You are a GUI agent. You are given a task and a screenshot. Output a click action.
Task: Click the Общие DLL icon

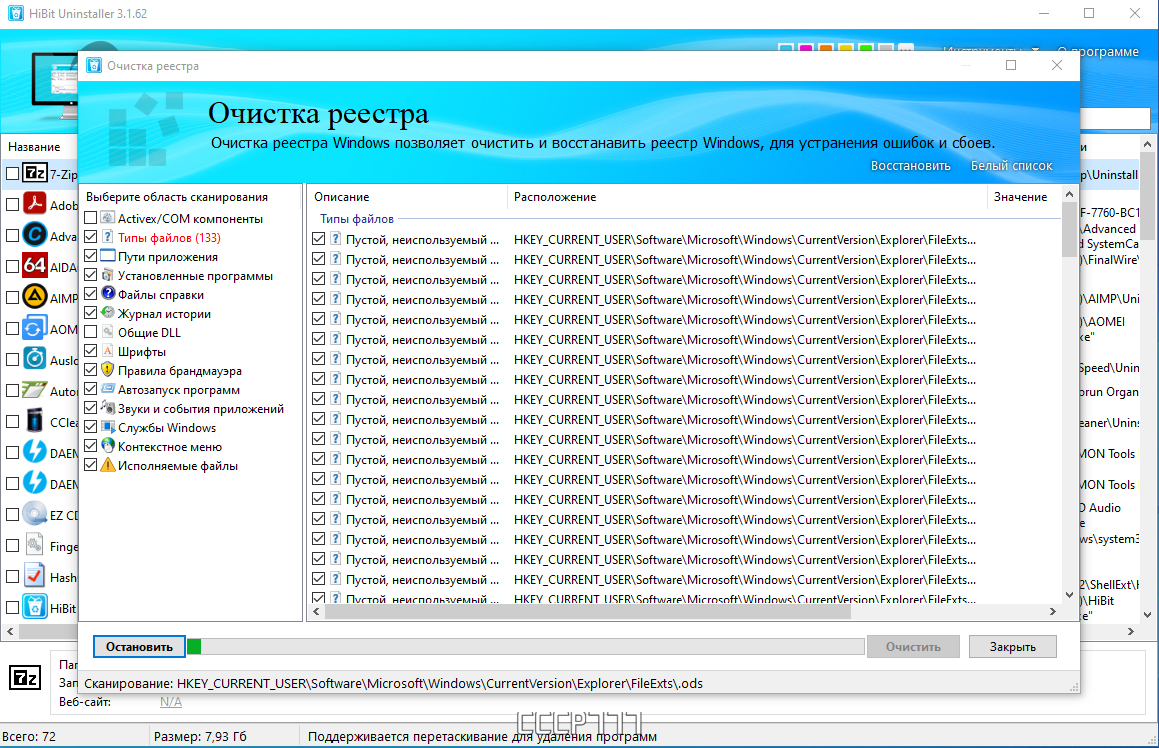tap(108, 332)
